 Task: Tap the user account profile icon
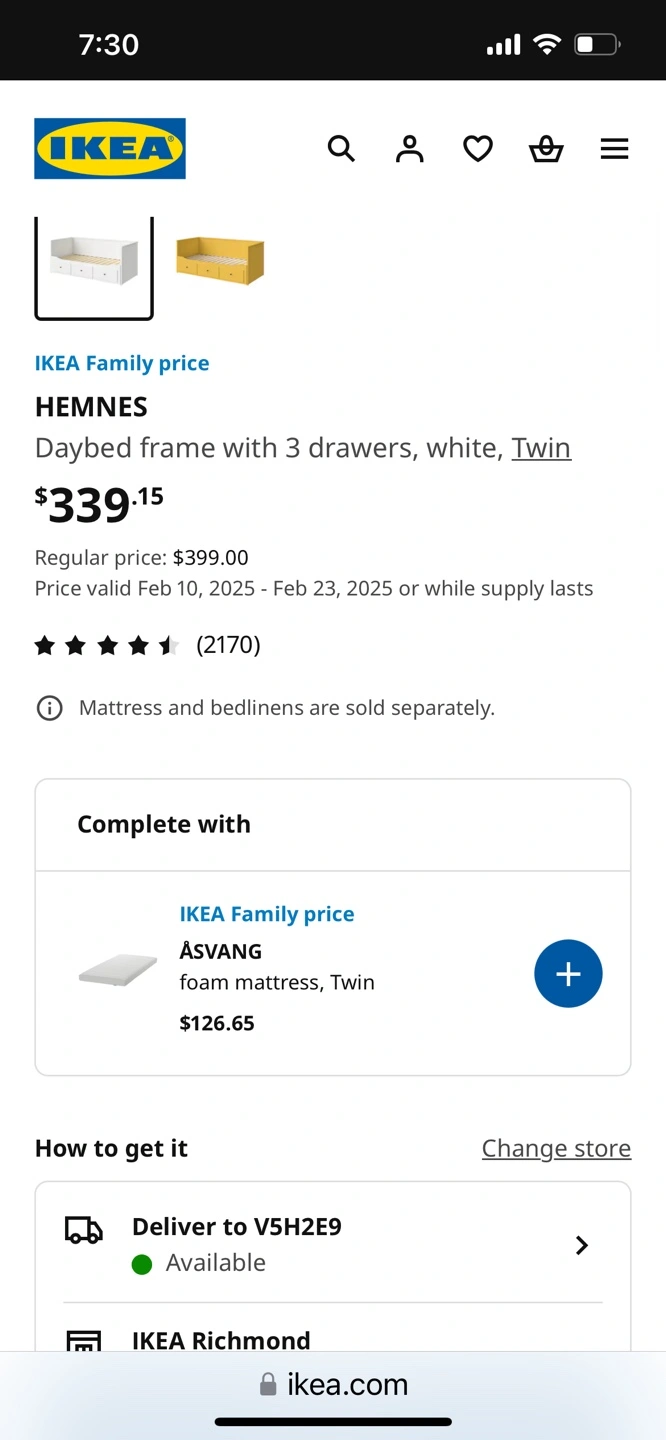coord(409,149)
